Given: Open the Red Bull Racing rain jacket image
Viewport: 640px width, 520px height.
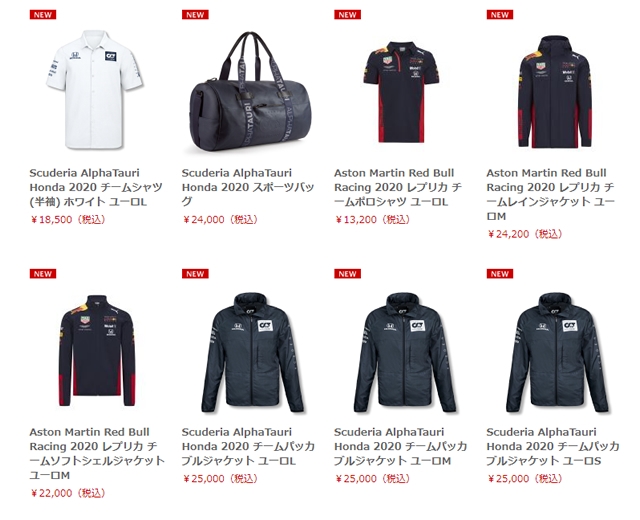Looking at the screenshot, I should pos(554,91).
